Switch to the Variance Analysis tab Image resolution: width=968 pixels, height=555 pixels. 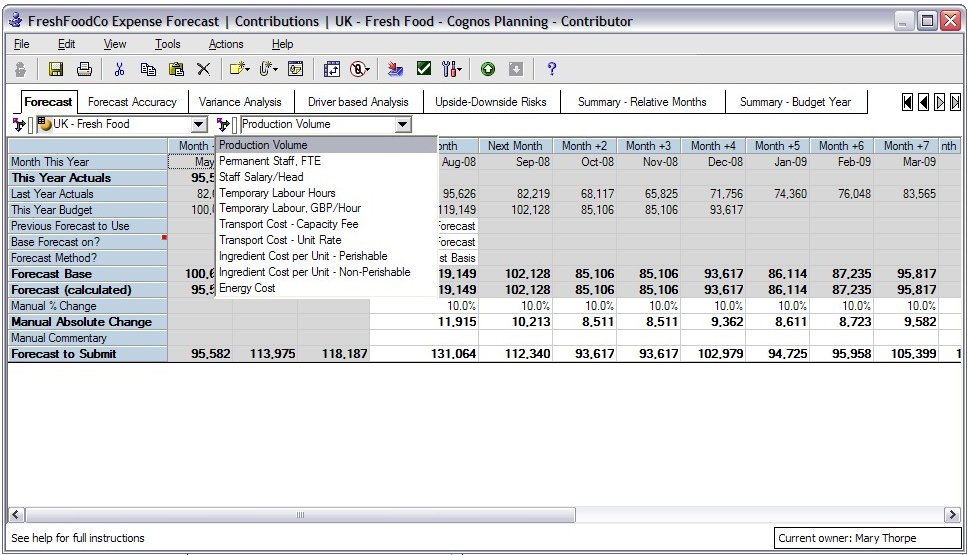pyautogui.click(x=240, y=102)
